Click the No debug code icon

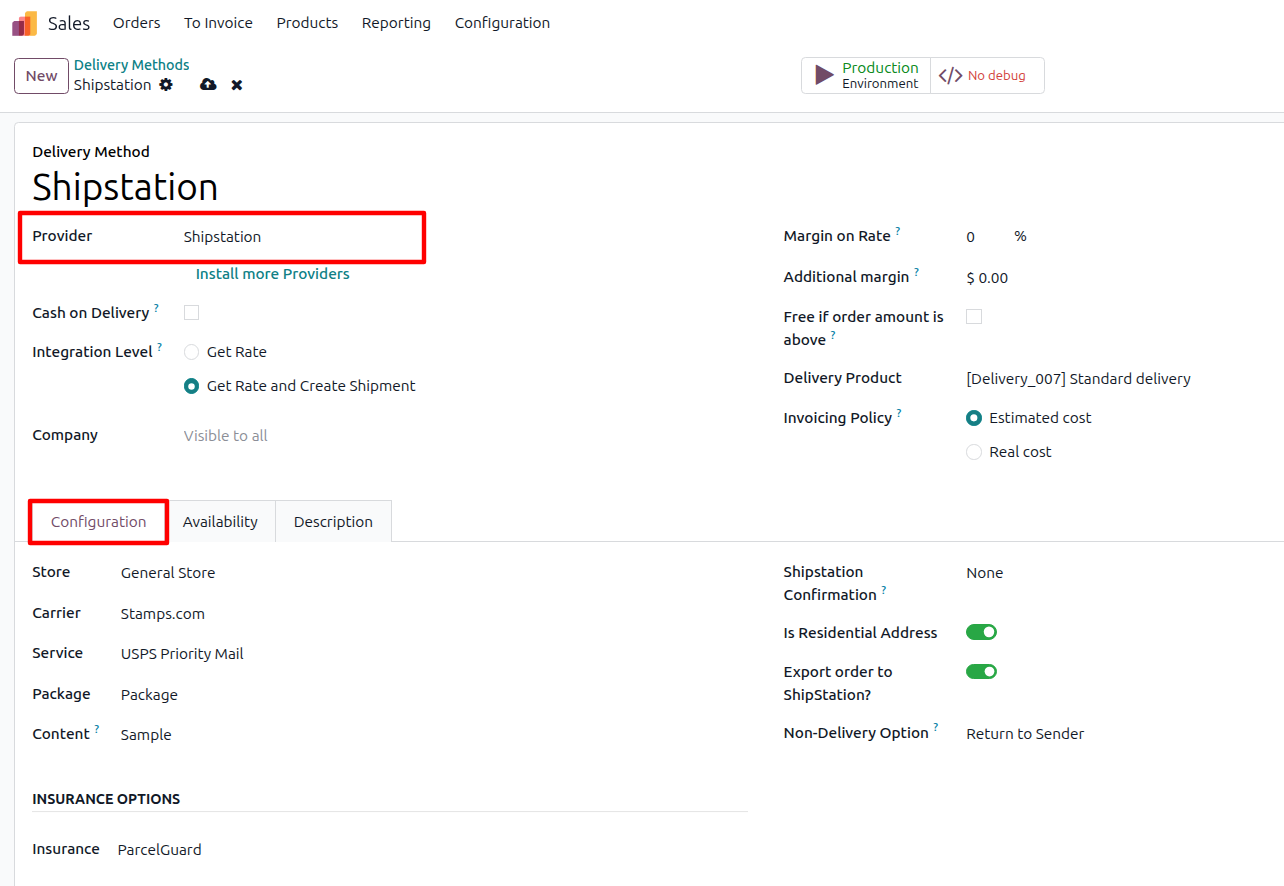point(950,75)
